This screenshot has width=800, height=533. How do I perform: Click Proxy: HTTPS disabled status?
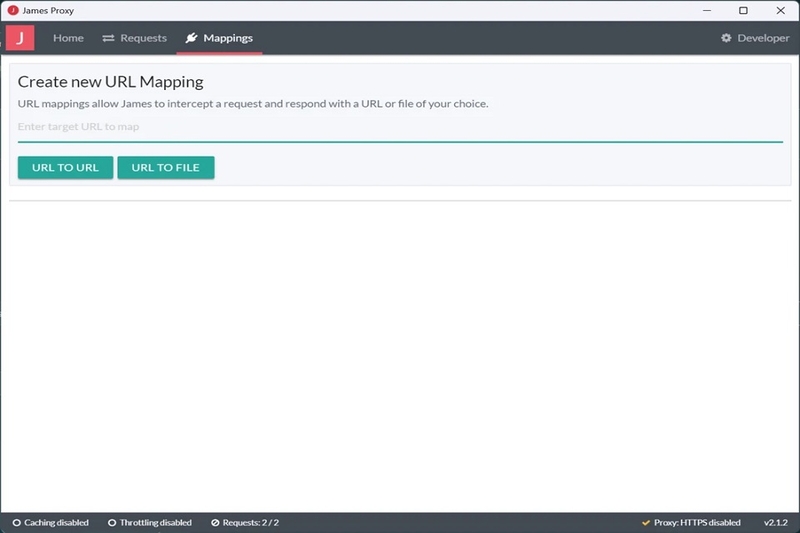click(691, 522)
